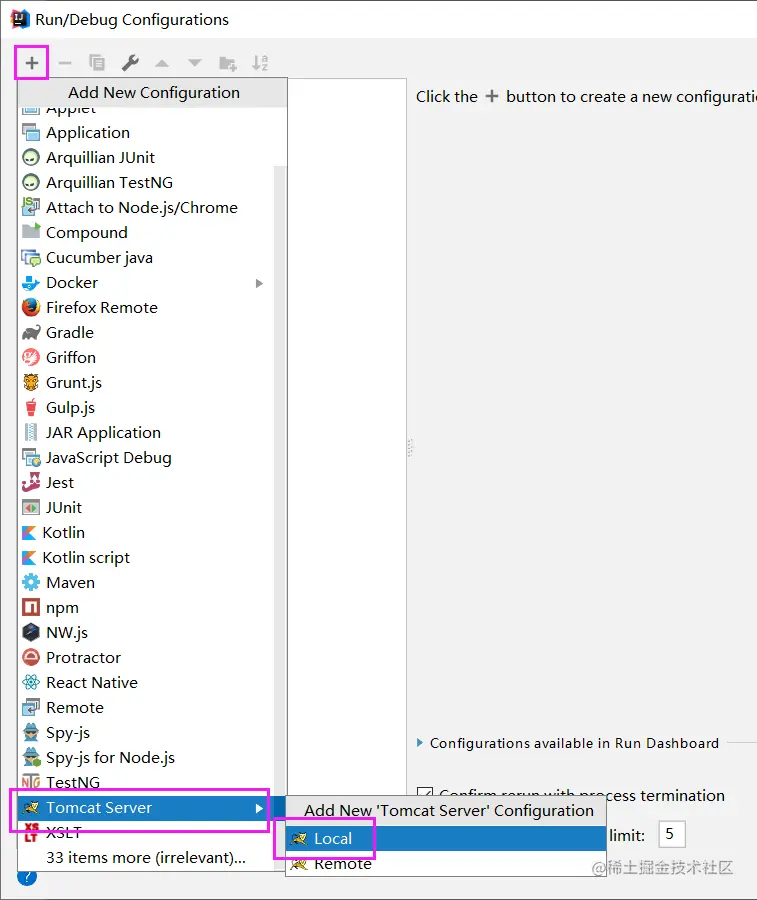This screenshot has height=900, width=757.
Task: Expand the Docker submenu arrow
Action: [x=259, y=283]
